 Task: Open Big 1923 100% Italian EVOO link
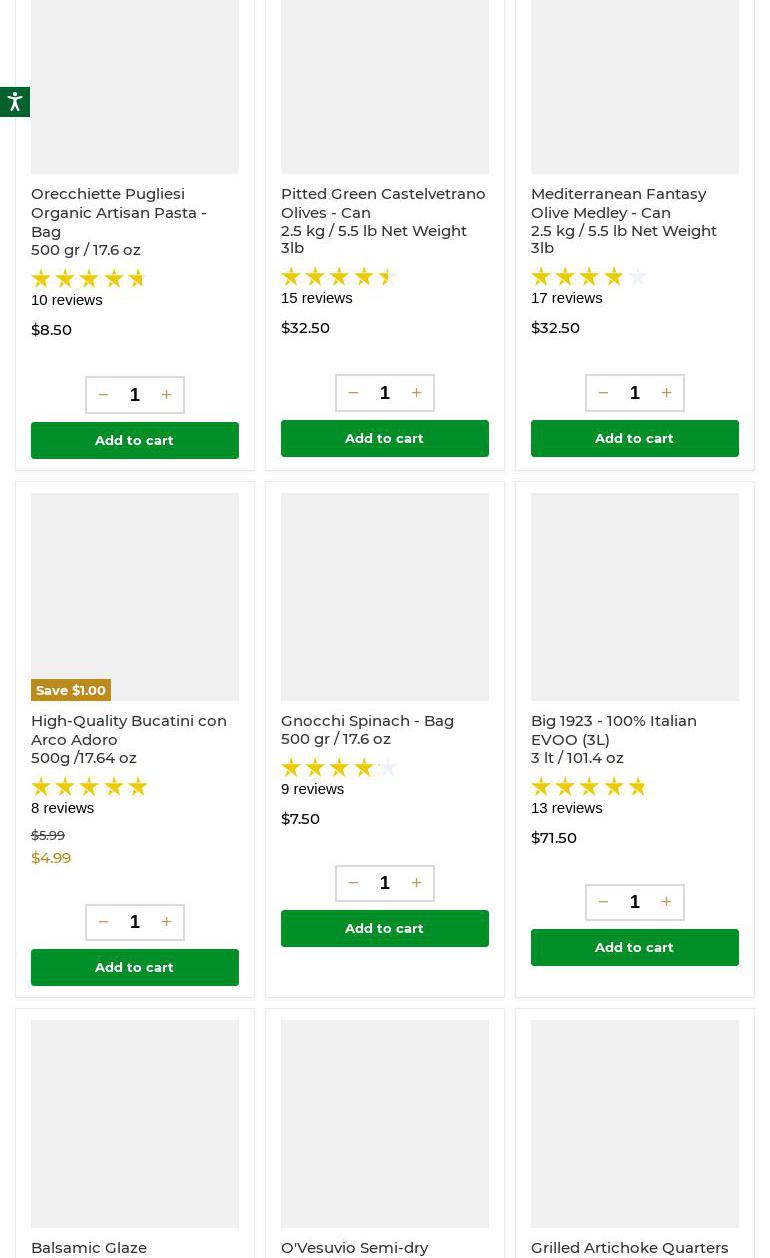tap(613, 730)
